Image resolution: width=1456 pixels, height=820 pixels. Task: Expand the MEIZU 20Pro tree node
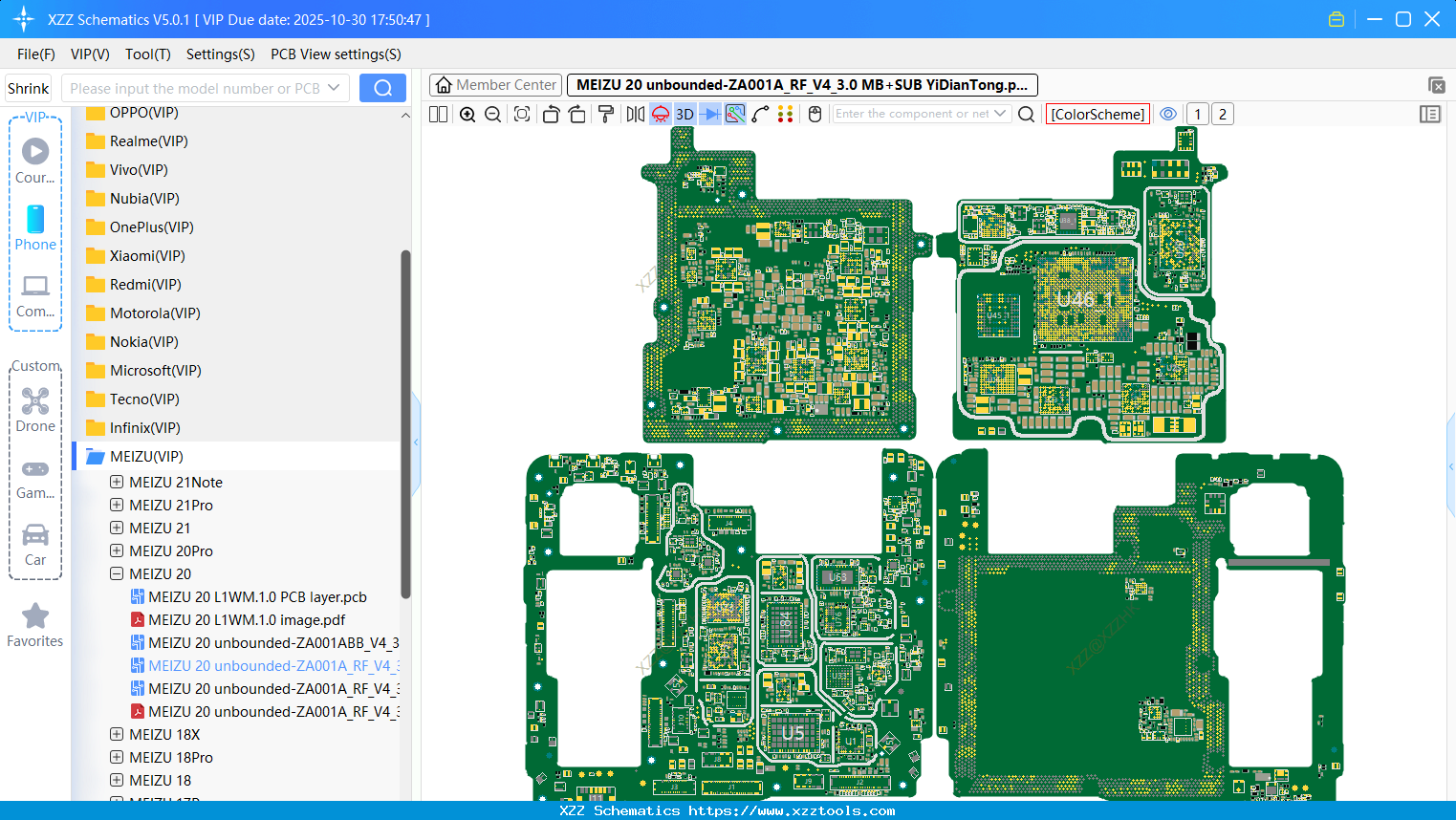[117, 550]
